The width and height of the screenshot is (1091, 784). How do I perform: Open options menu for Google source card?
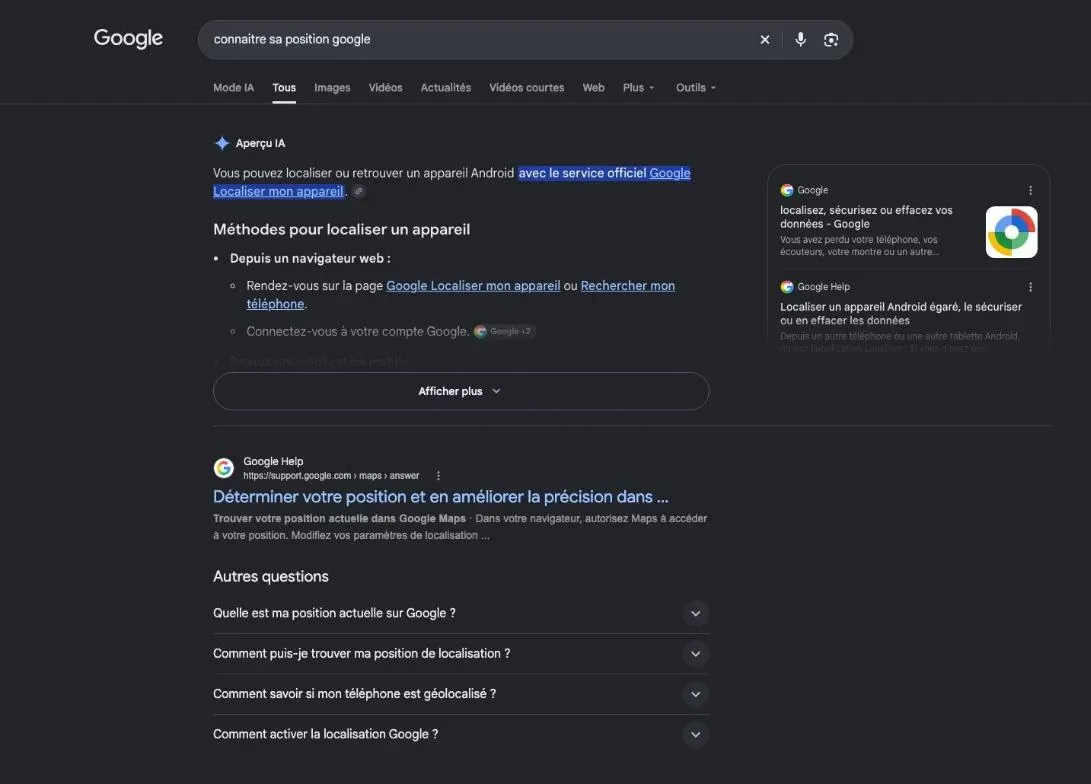click(1030, 190)
